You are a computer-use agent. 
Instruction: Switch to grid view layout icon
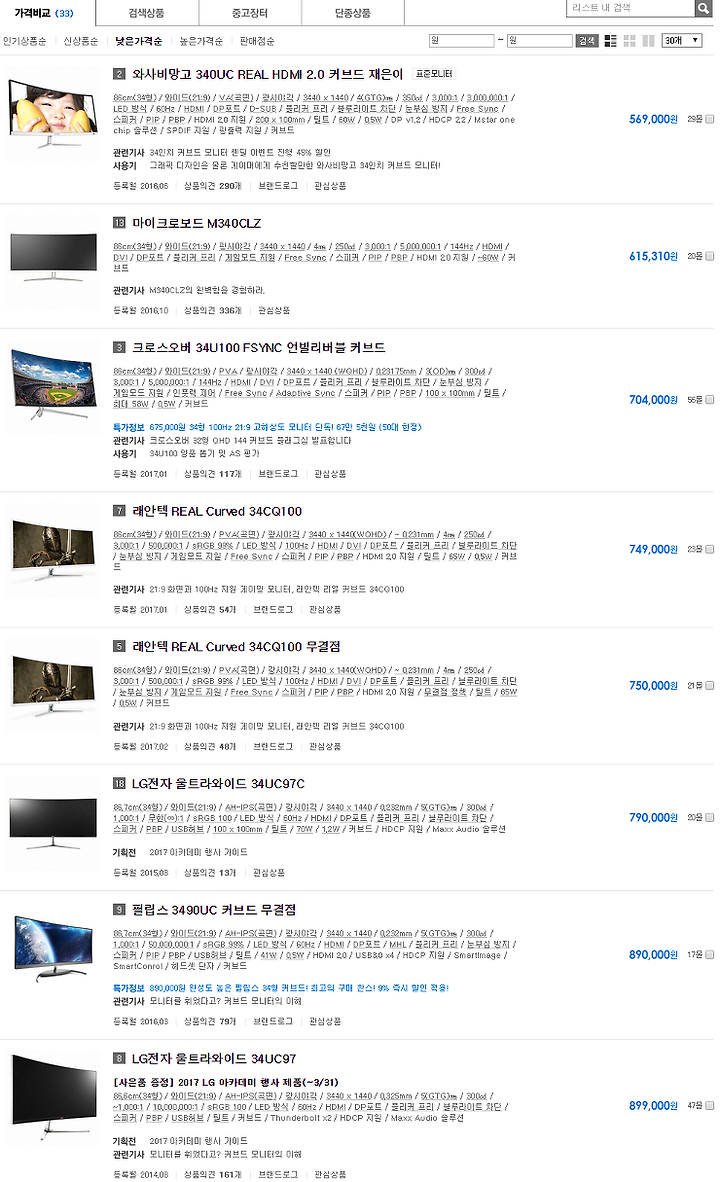pyautogui.click(x=630, y=41)
